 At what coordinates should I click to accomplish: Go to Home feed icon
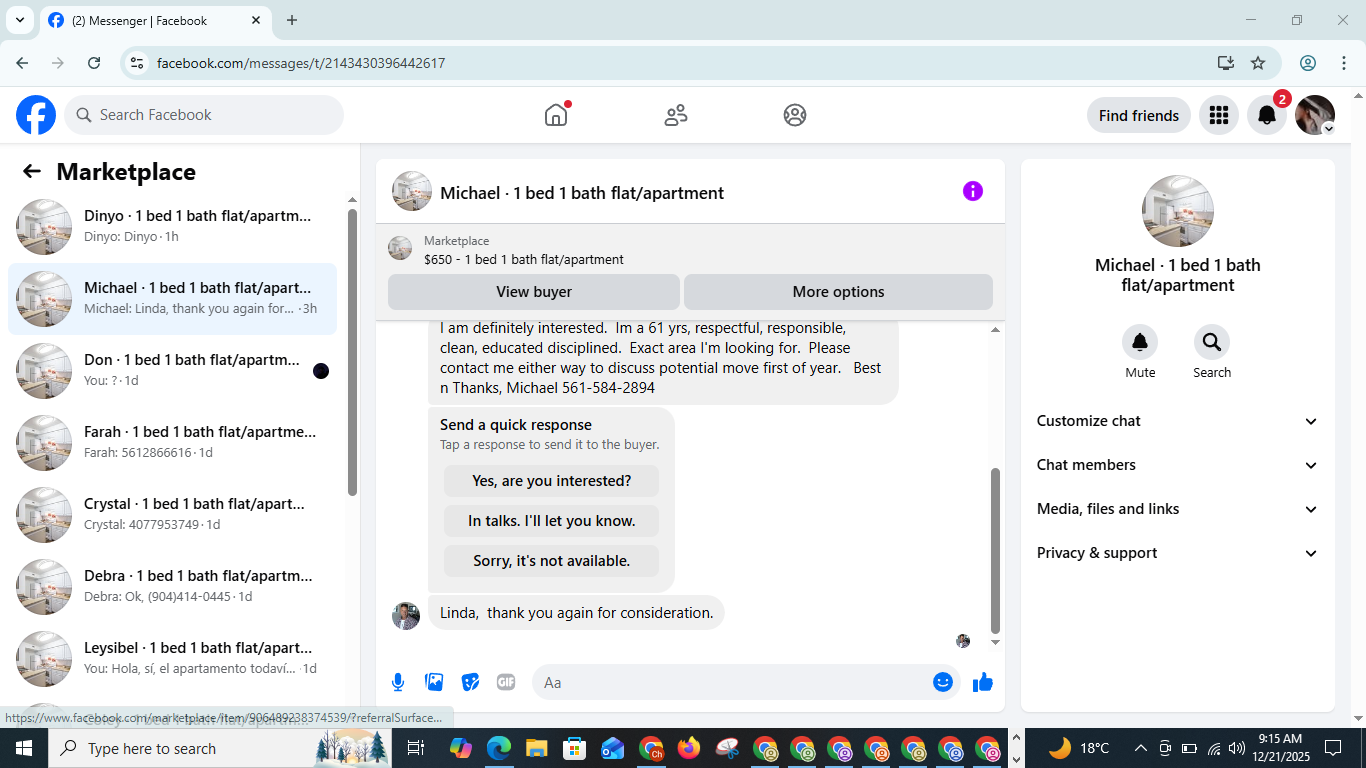click(x=556, y=115)
